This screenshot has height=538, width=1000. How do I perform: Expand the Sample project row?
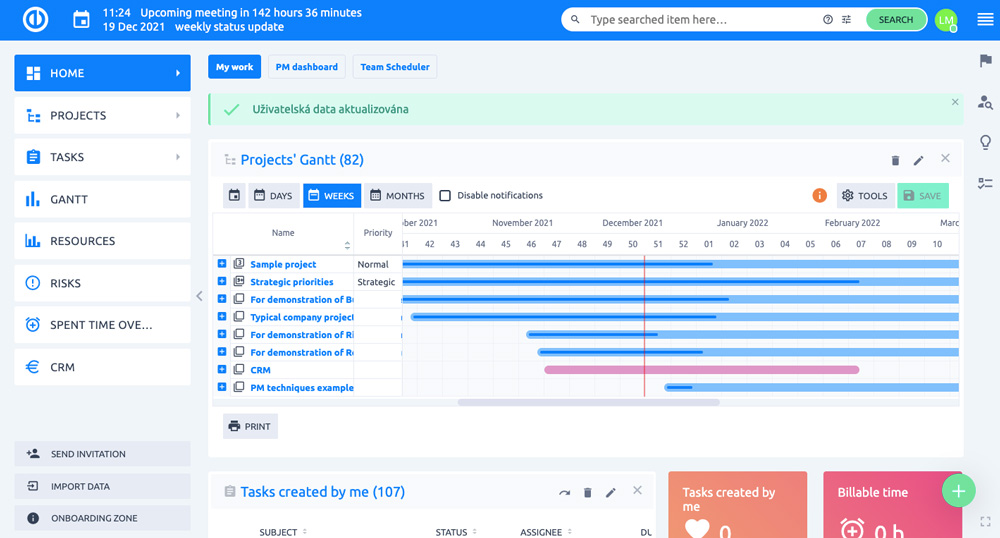[221, 263]
